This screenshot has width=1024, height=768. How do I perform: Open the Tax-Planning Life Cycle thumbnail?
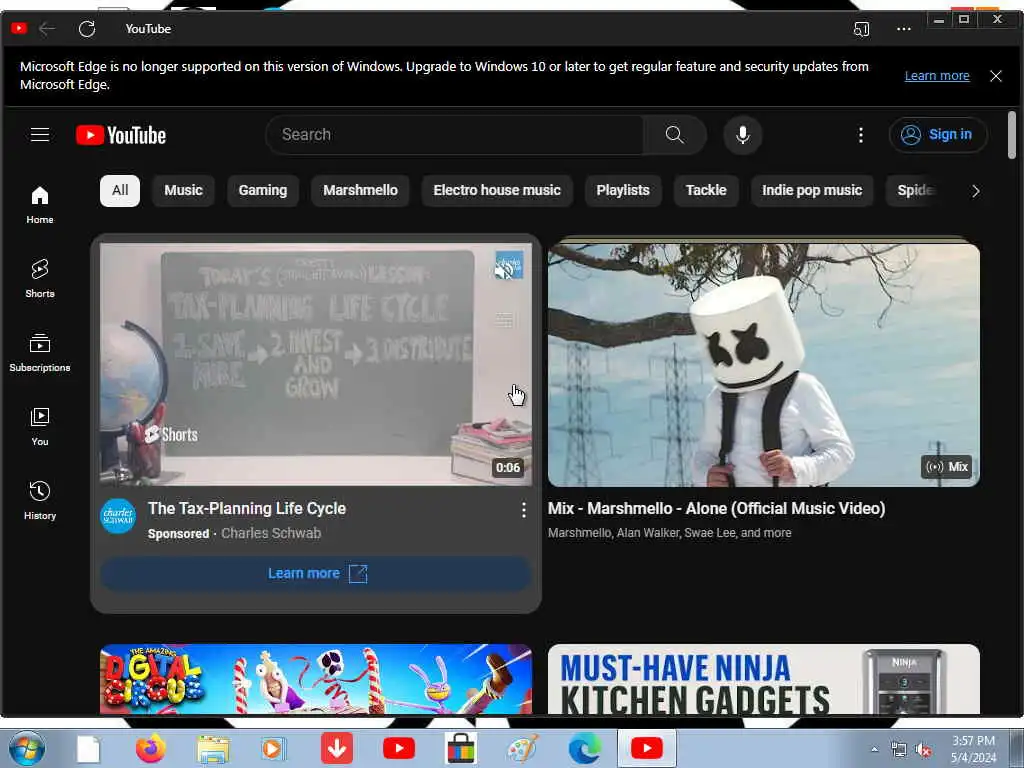(x=315, y=364)
